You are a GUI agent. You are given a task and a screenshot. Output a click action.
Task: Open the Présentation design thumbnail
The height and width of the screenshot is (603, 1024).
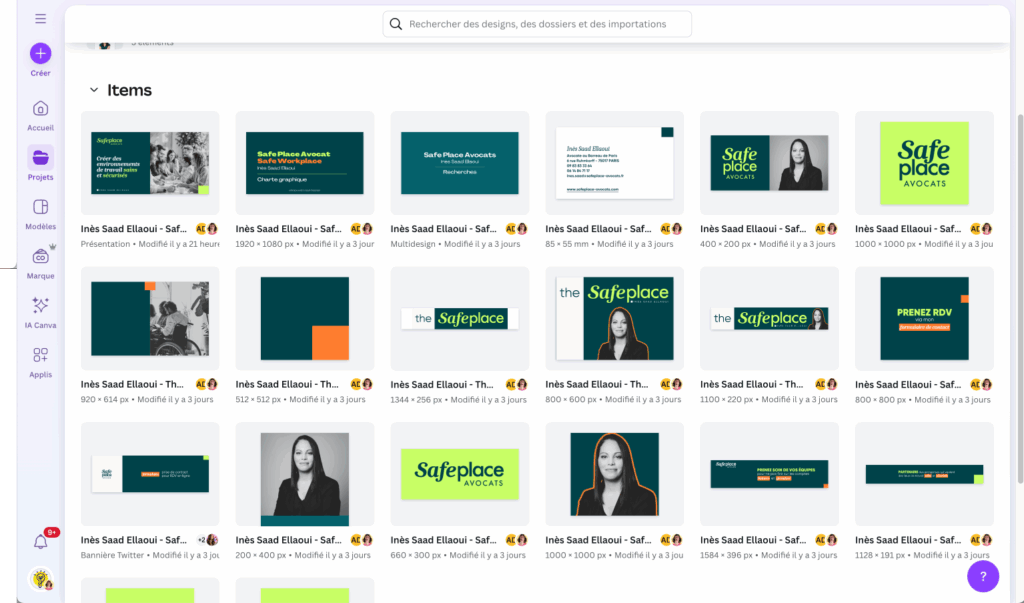pos(150,163)
